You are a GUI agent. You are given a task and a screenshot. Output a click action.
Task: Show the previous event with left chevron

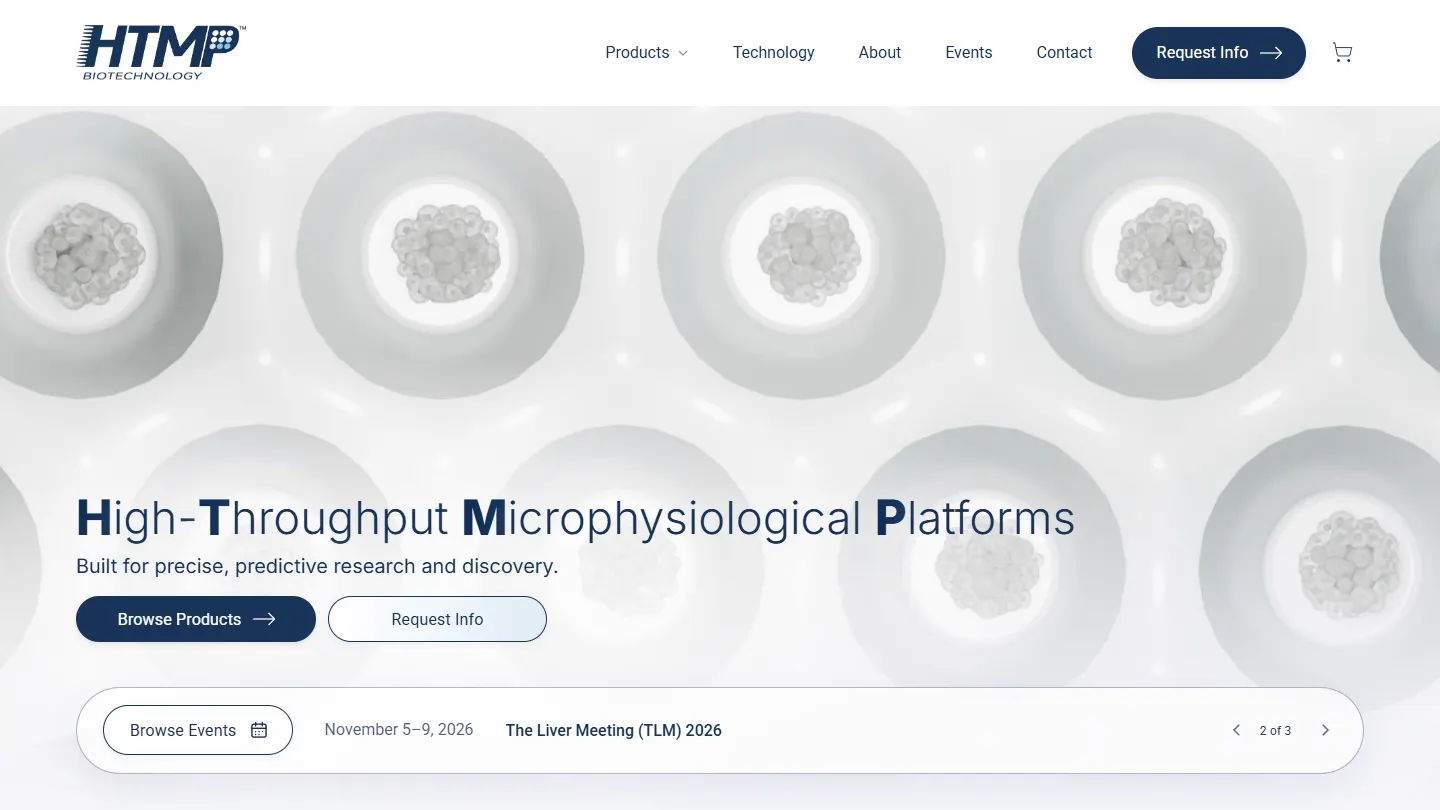tap(1236, 730)
